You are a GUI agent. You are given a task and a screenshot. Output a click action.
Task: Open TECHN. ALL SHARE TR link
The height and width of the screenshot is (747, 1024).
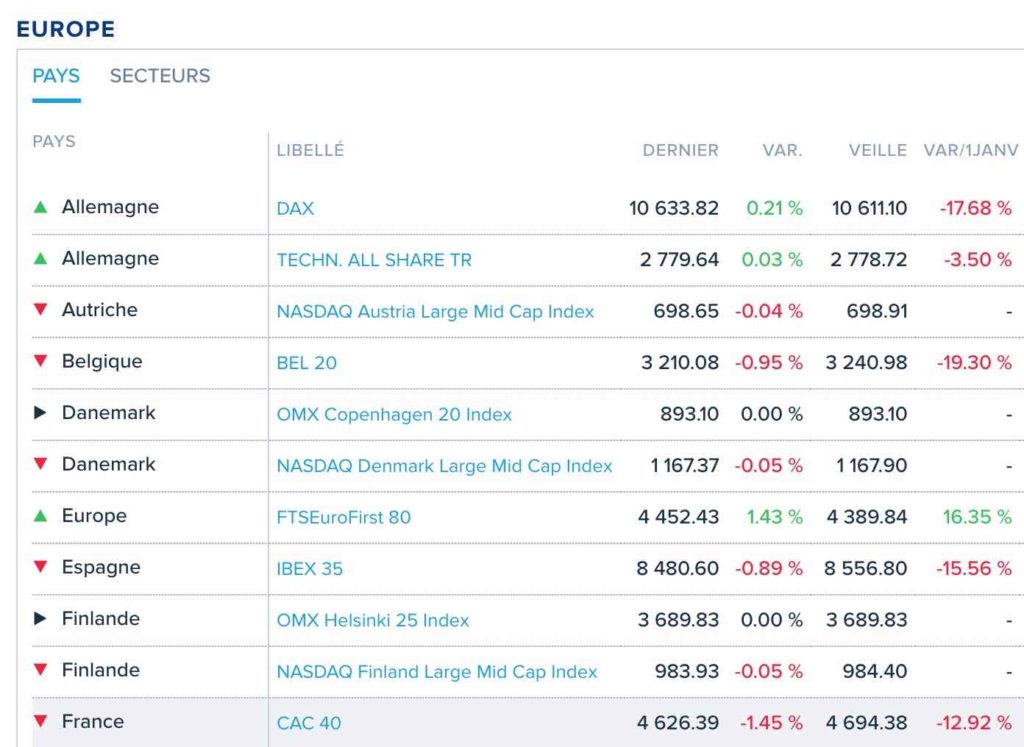click(x=374, y=260)
